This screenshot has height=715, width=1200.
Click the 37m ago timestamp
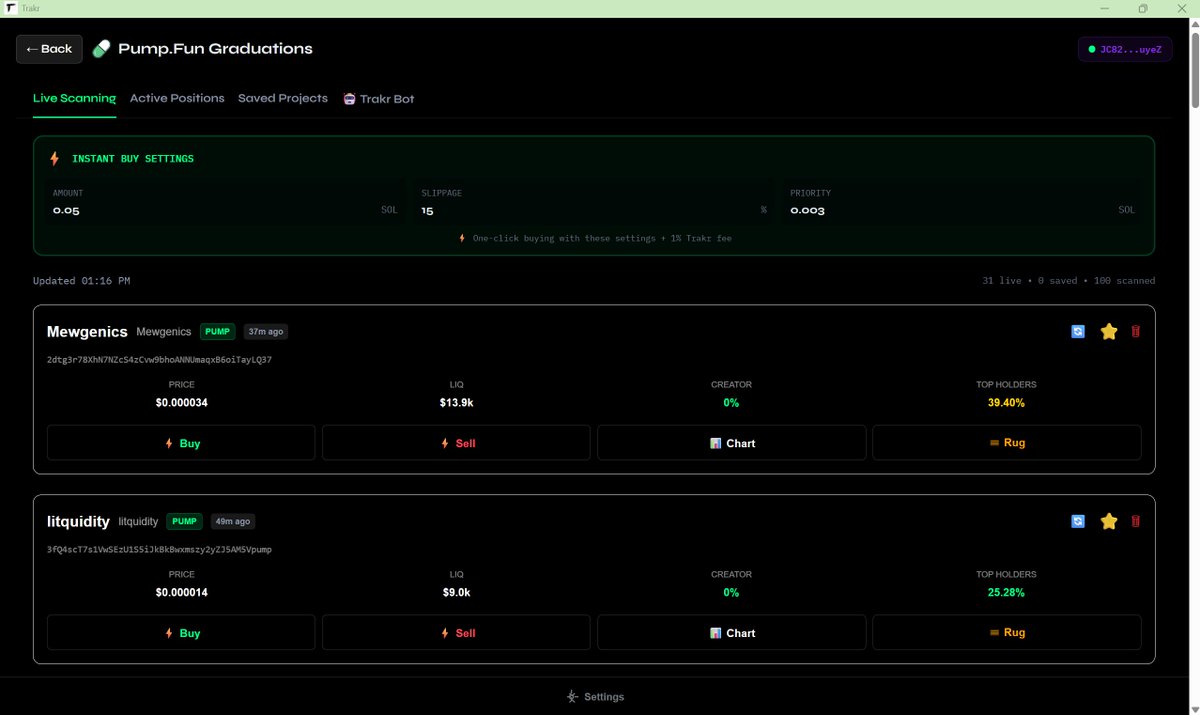[x=266, y=331]
